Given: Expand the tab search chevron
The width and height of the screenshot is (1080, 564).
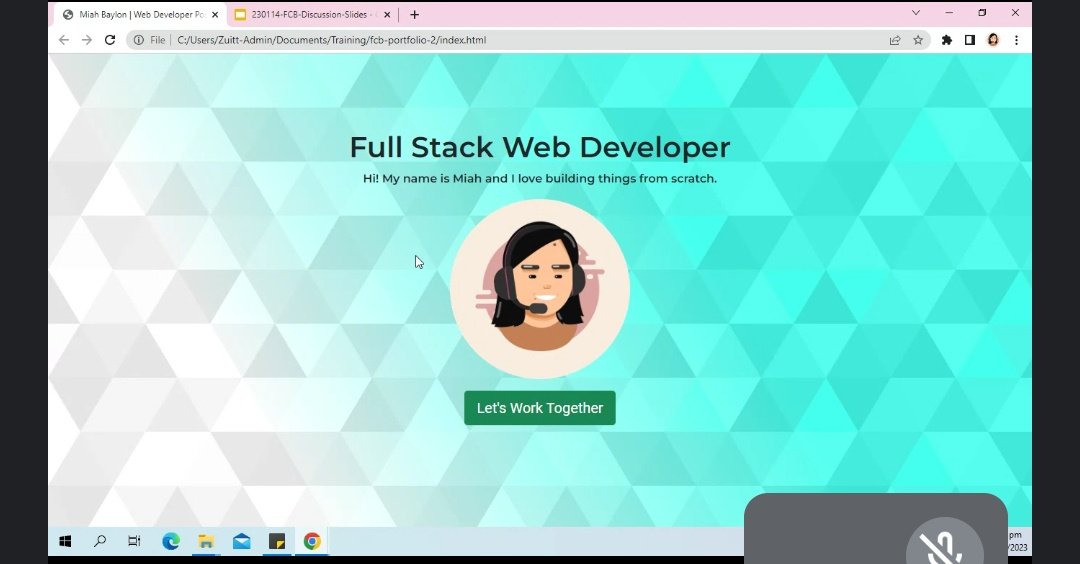Looking at the screenshot, I should pos(915,12).
